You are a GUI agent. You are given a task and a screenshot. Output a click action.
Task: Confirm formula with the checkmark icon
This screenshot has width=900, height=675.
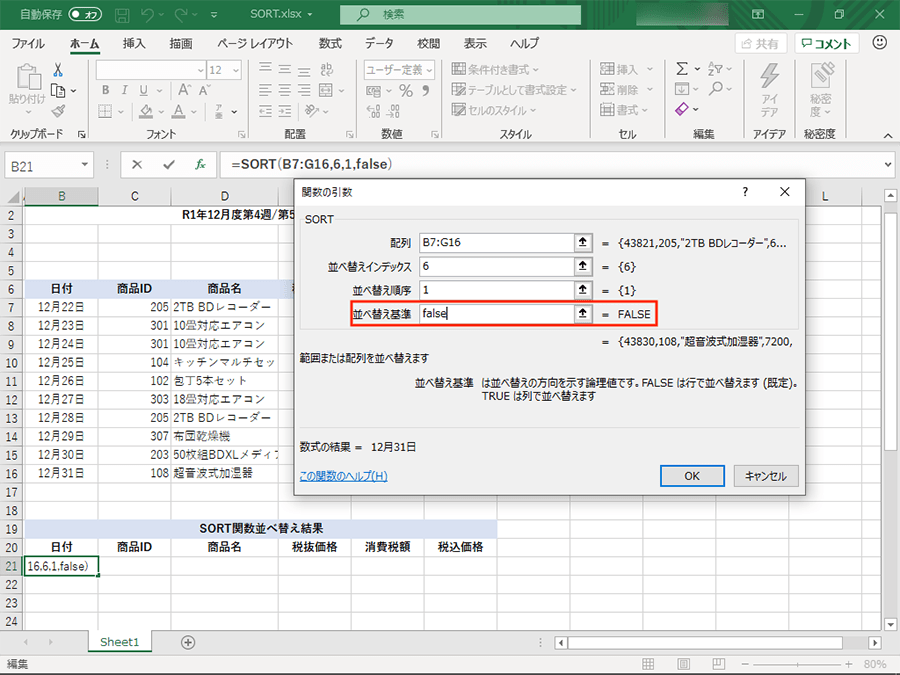pyautogui.click(x=168, y=164)
